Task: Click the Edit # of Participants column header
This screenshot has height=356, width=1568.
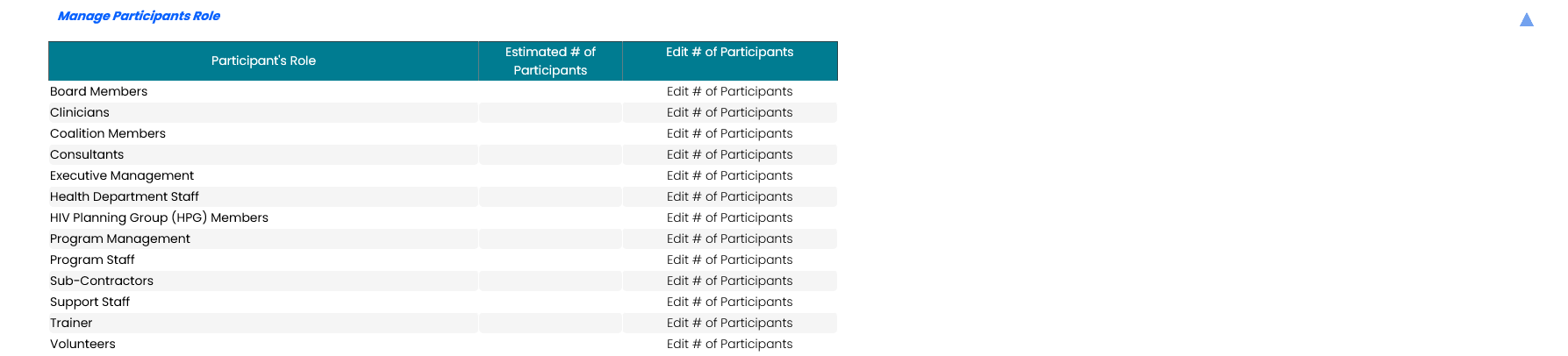Action: [729, 53]
